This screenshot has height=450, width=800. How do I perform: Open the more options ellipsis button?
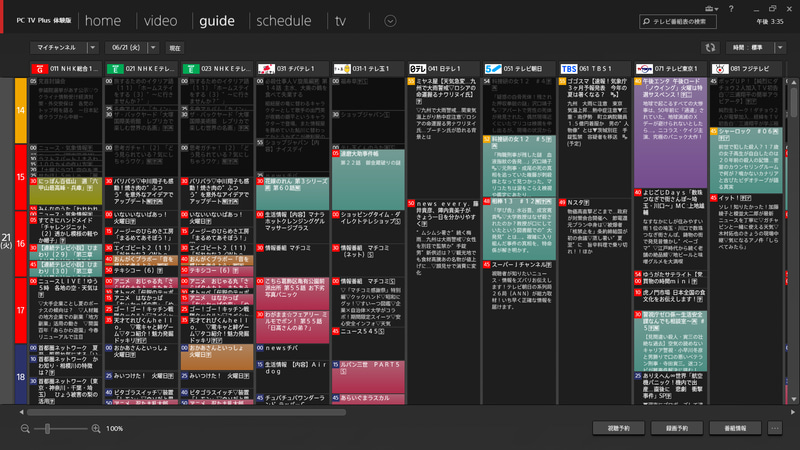[x=775, y=429]
